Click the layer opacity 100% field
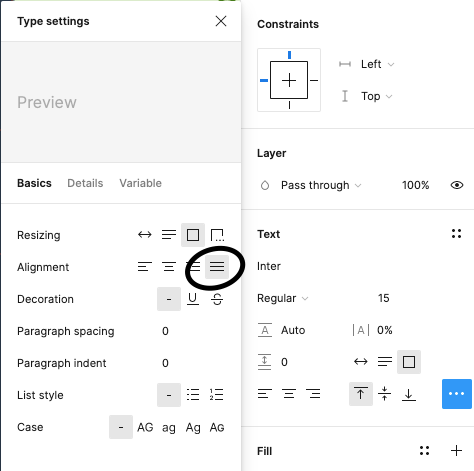This screenshot has height=471, width=474. pos(415,185)
